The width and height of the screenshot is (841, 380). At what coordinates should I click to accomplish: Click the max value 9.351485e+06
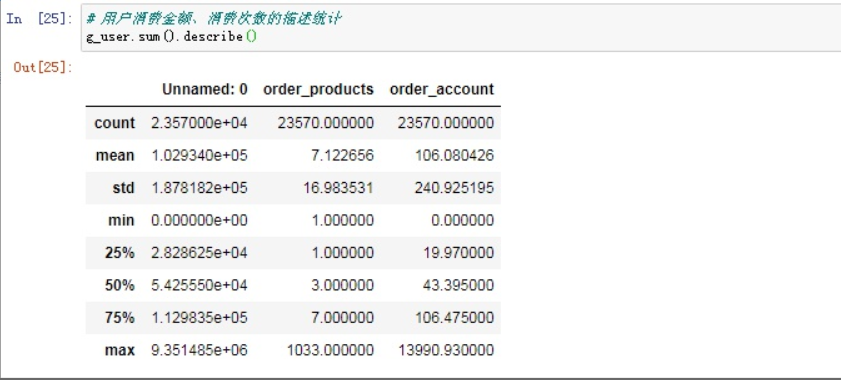coord(200,350)
